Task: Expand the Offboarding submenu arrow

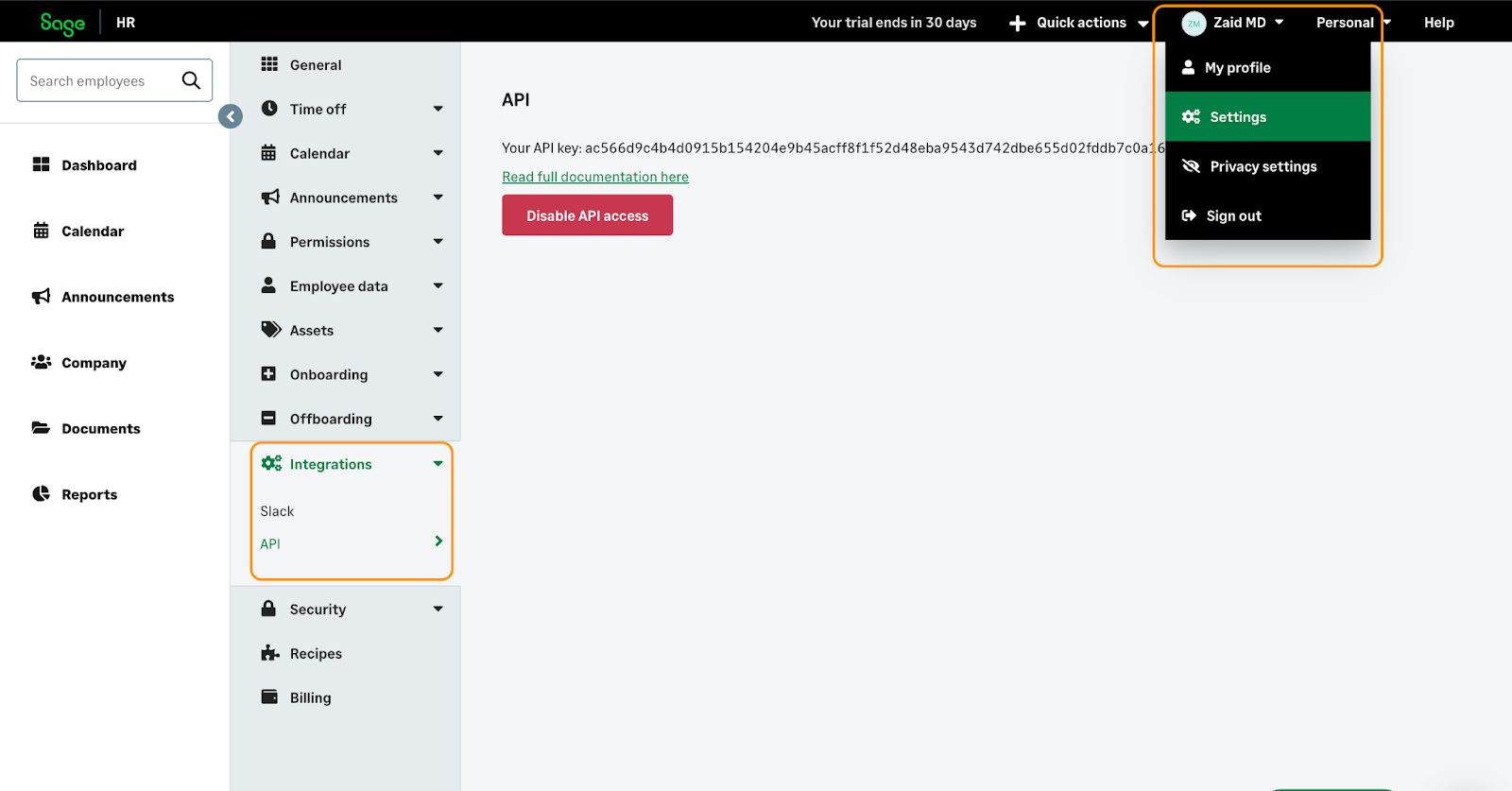Action: [x=438, y=419]
